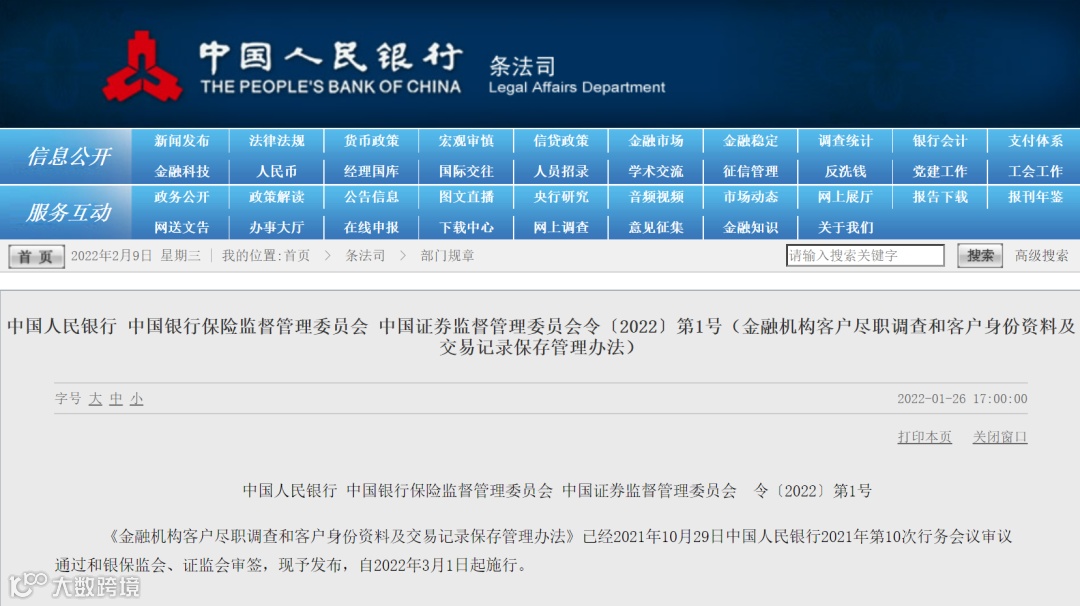Screen dimensions: 1080x606
Task: Go to 市场动态 page
Action: click(751, 197)
